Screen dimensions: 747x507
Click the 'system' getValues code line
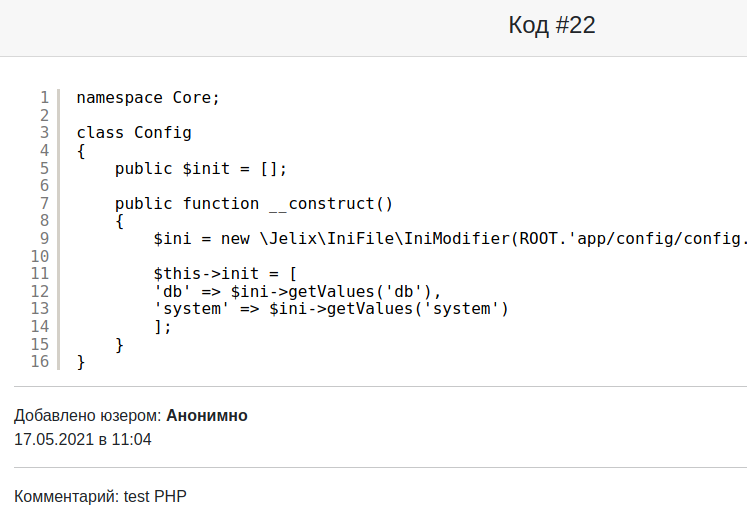[x=331, y=308]
